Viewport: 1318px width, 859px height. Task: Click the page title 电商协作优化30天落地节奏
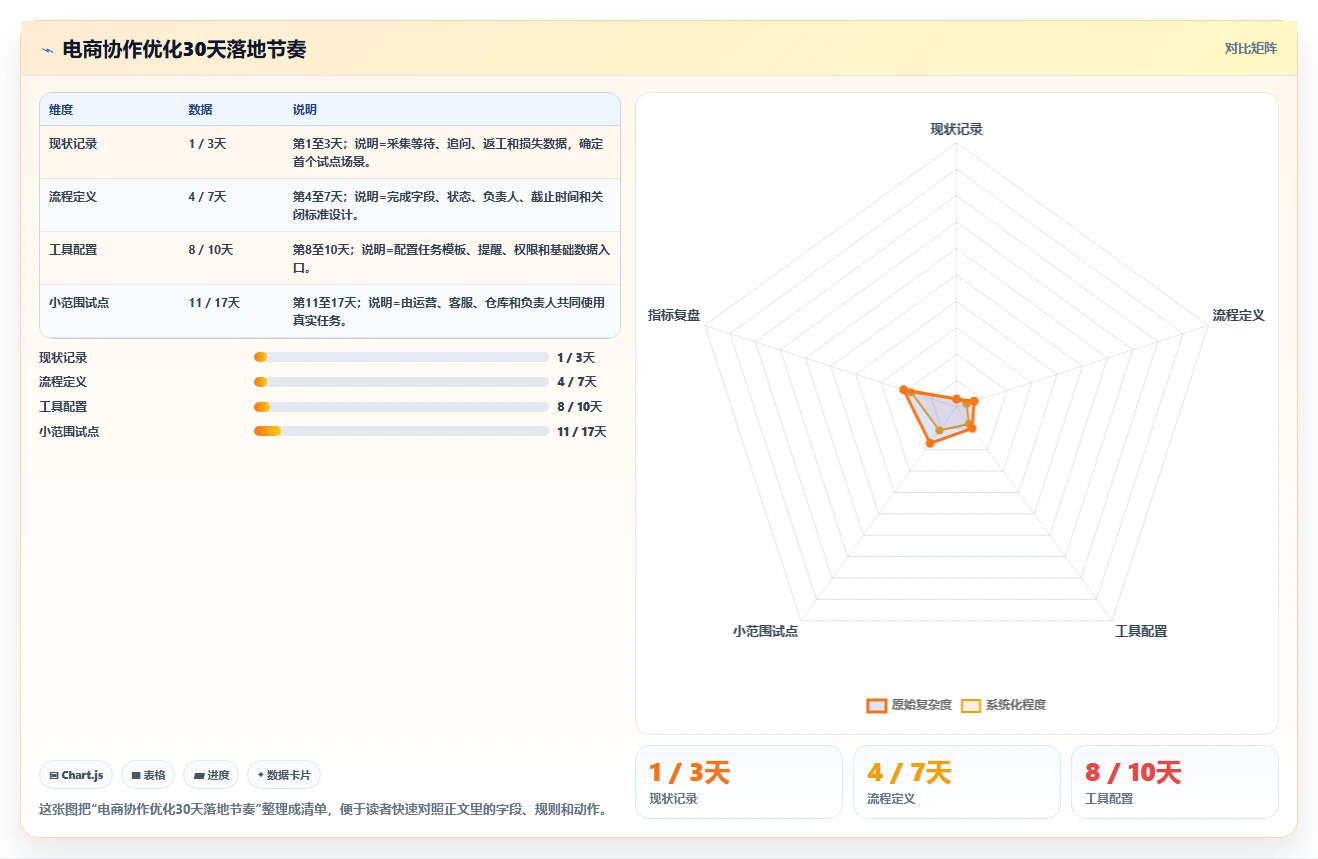coord(184,49)
